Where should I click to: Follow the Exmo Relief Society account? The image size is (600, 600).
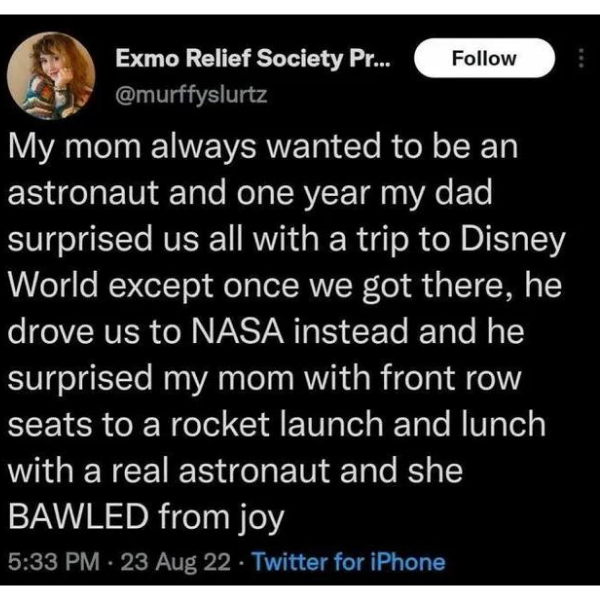click(x=484, y=58)
